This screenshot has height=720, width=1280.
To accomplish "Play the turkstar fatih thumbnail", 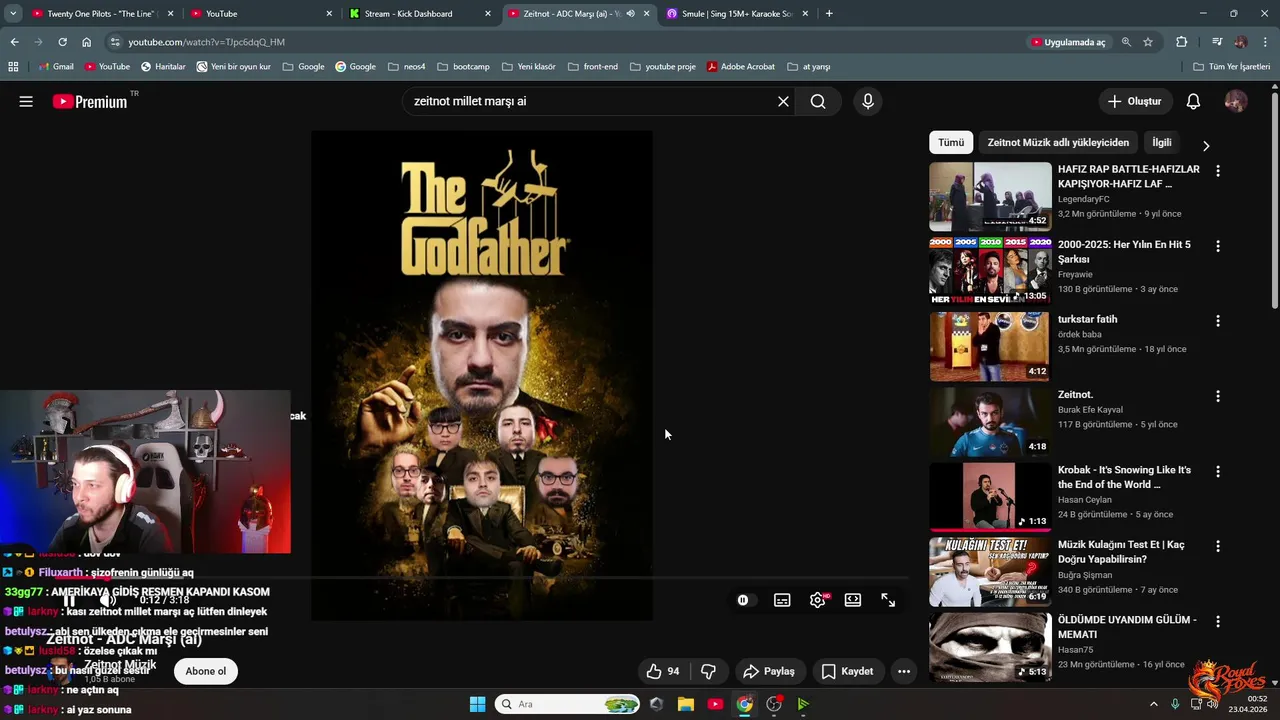I will point(990,346).
